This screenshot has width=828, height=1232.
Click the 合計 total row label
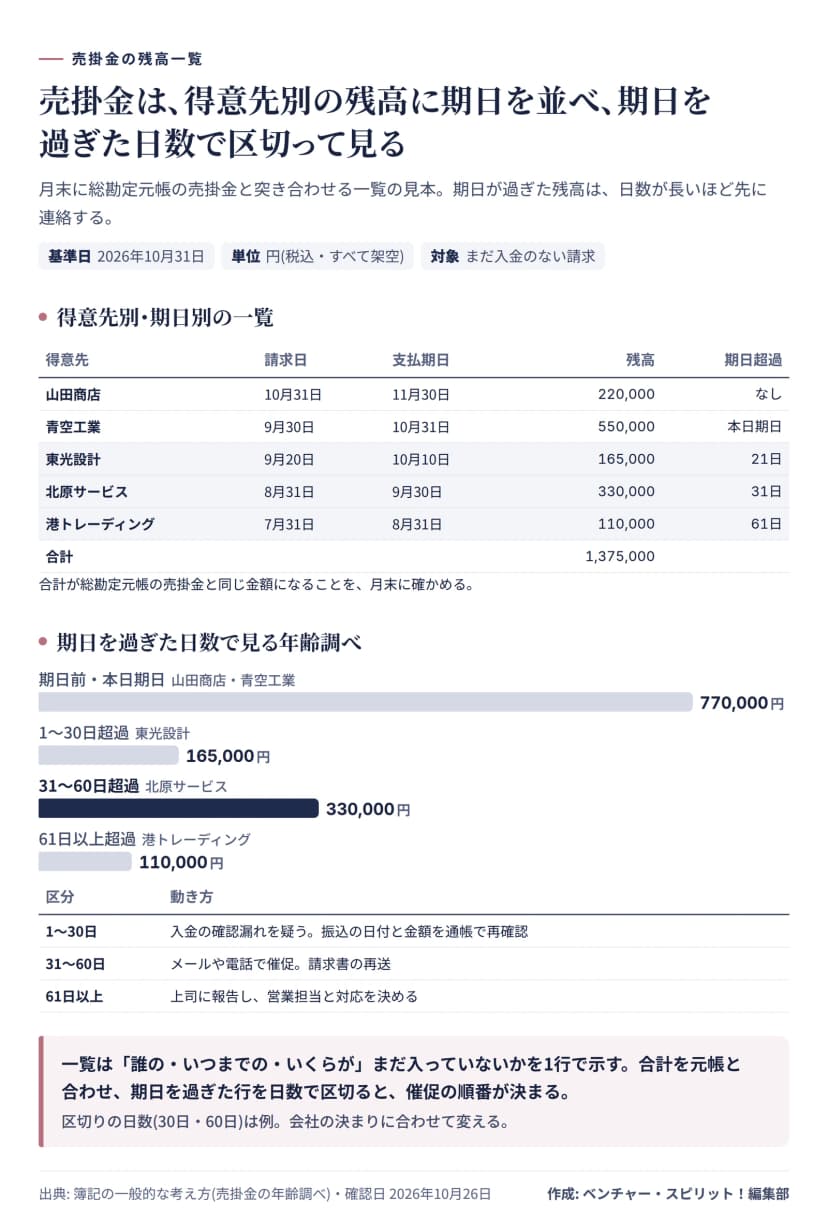point(59,557)
